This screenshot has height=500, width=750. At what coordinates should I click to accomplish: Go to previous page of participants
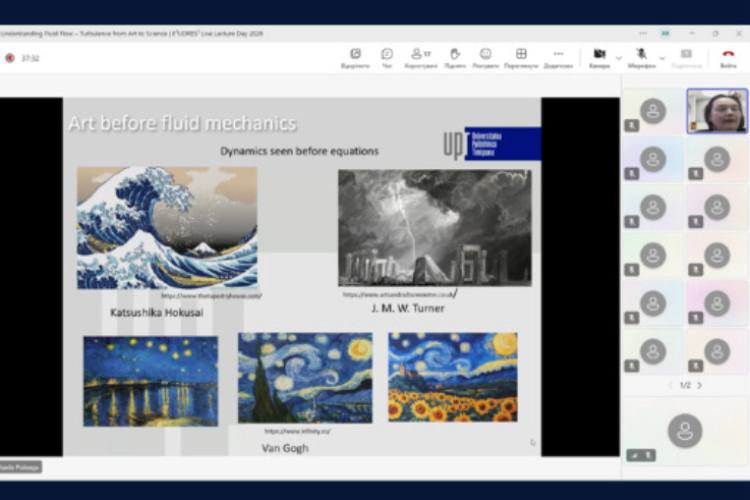[670, 385]
